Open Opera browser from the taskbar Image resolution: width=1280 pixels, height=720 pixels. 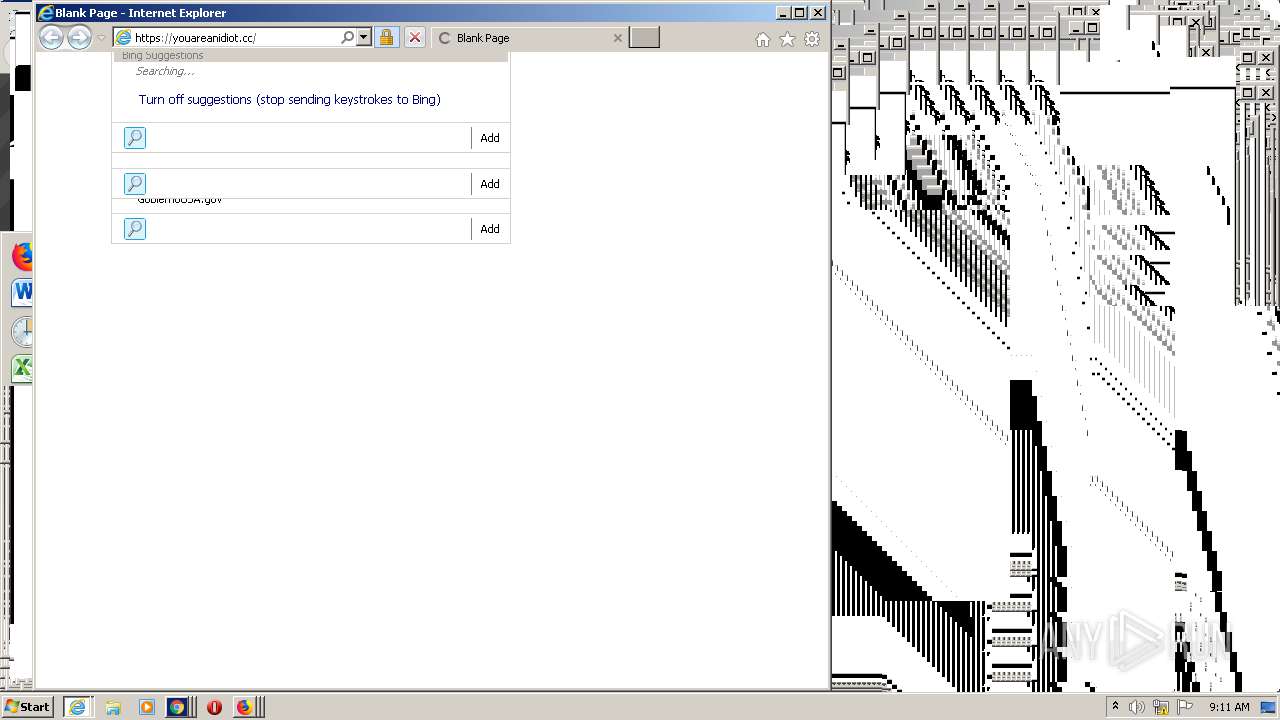tap(214, 707)
